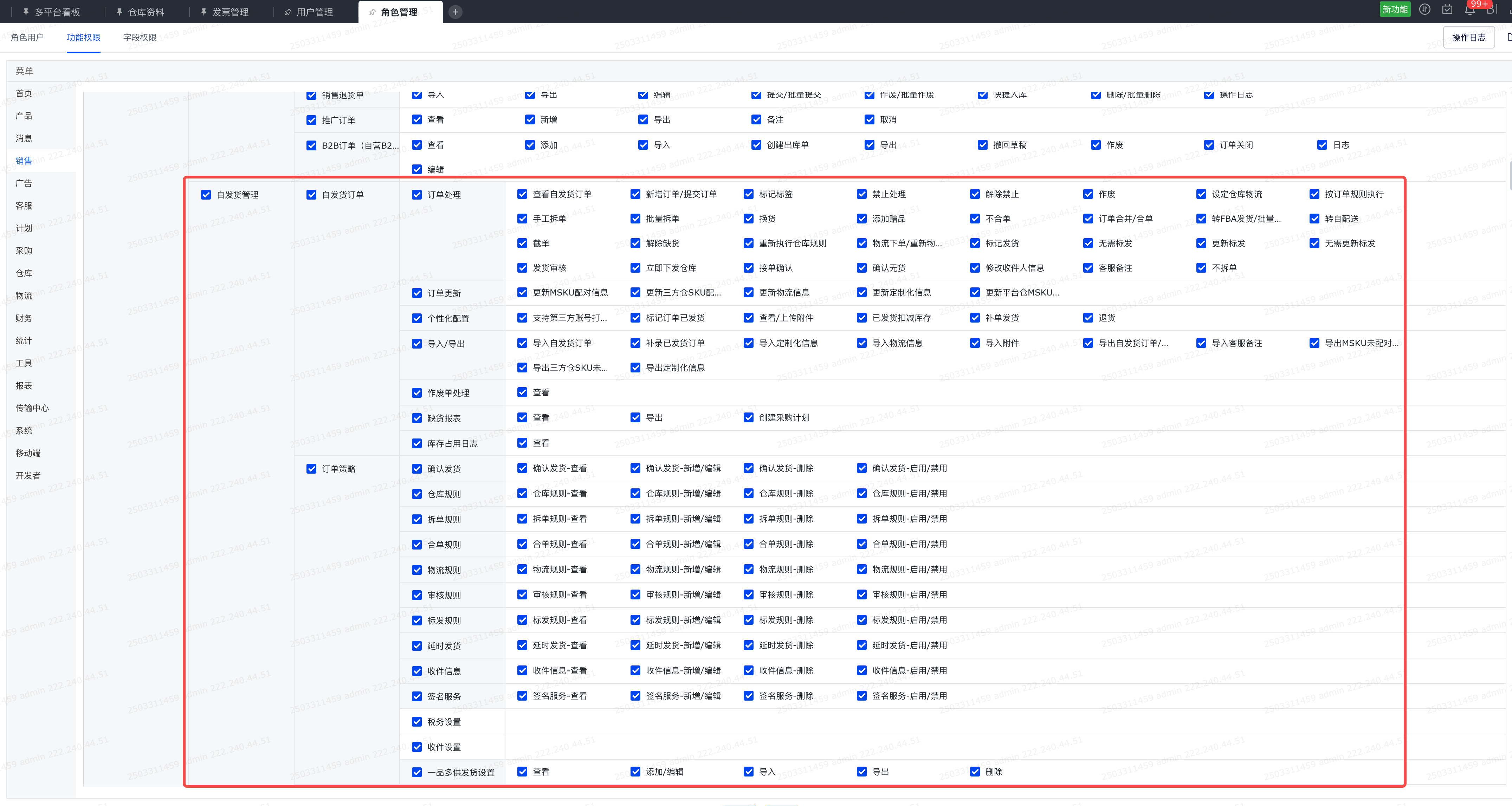Switch to 用户管理 tab
The height and width of the screenshot is (806, 1512).
[315, 12]
